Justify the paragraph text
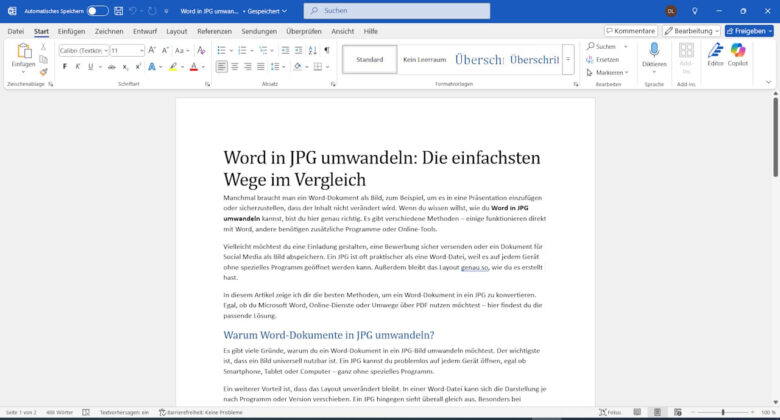780x420 pixels. click(261, 67)
